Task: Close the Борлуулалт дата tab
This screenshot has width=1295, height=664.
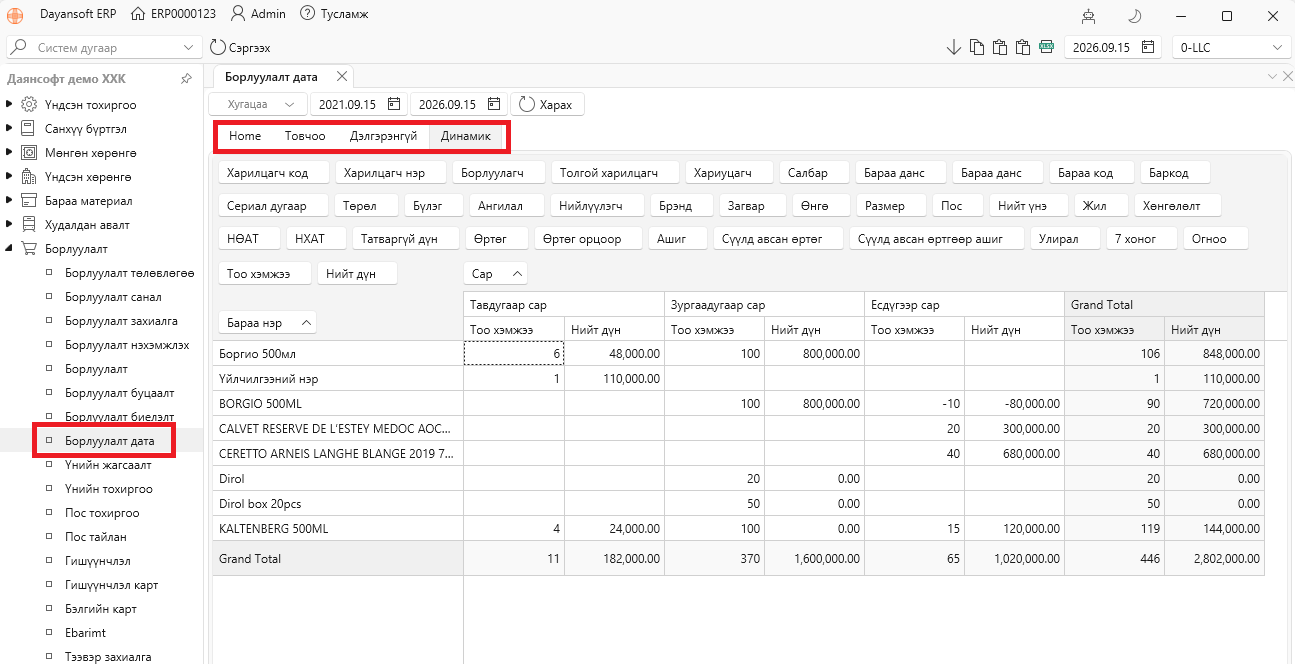Action: click(x=342, y=76)
